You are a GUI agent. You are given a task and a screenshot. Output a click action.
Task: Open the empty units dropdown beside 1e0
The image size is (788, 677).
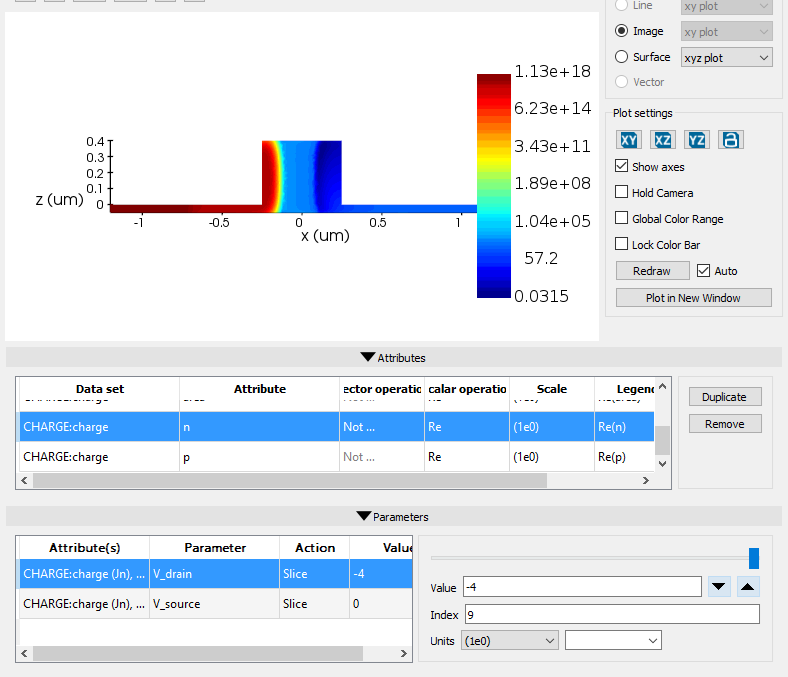coord(613,641)
